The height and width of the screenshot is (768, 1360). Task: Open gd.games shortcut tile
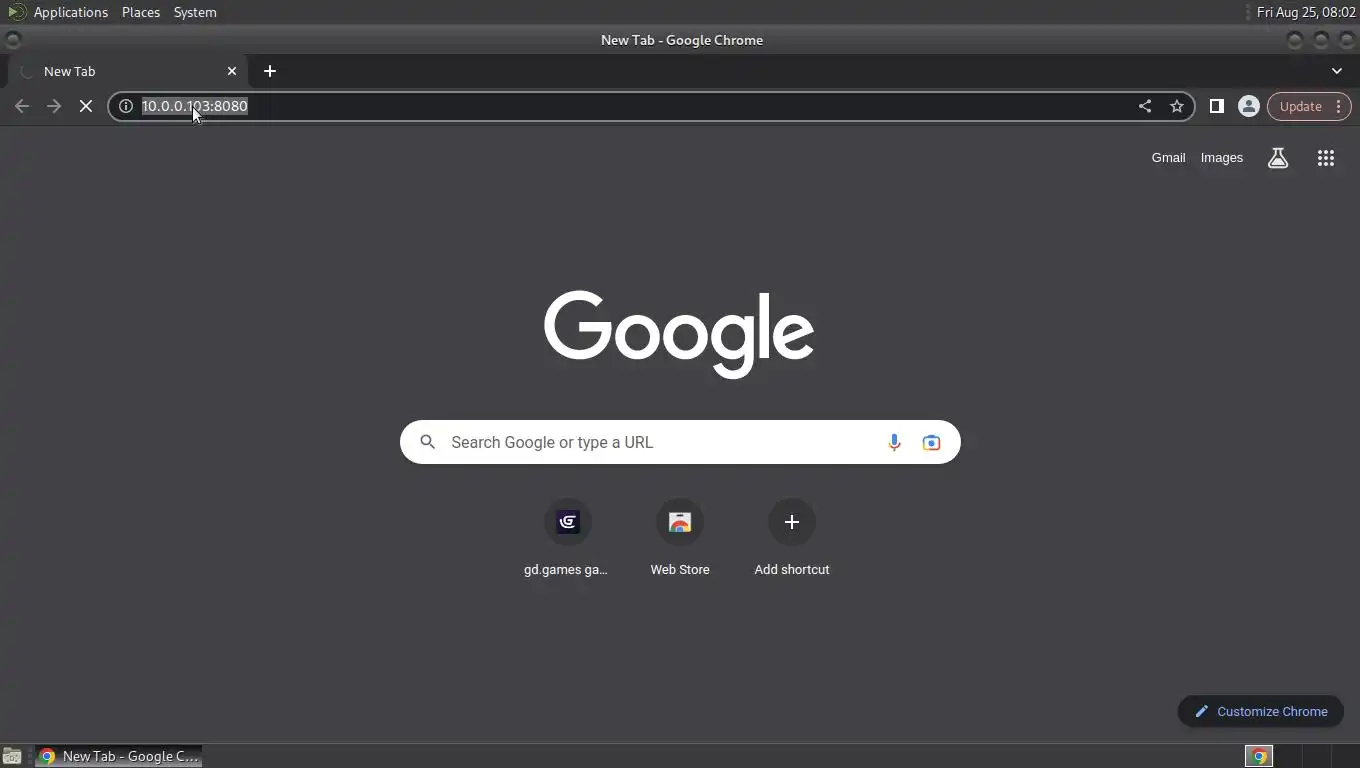(567, 539)
